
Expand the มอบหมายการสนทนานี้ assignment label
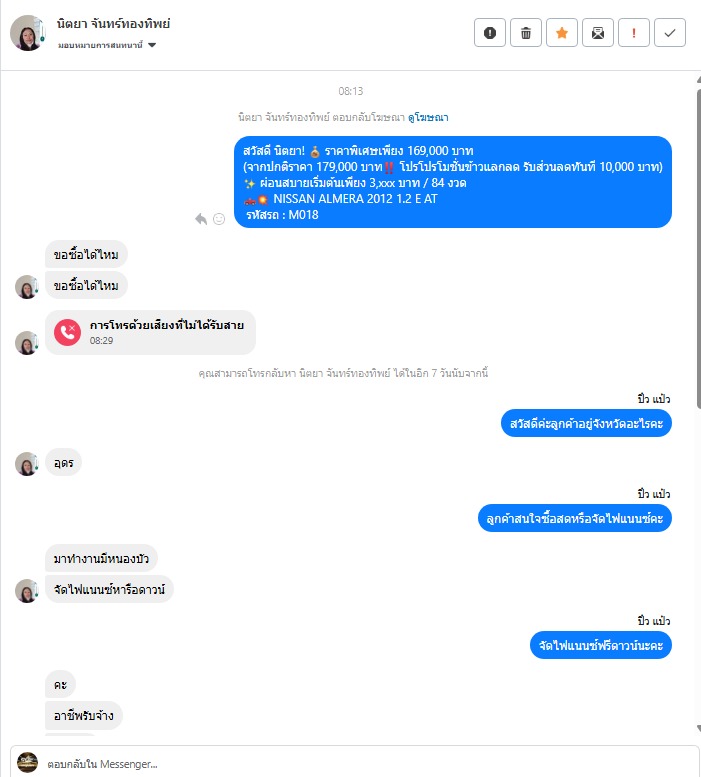(100, 45)
